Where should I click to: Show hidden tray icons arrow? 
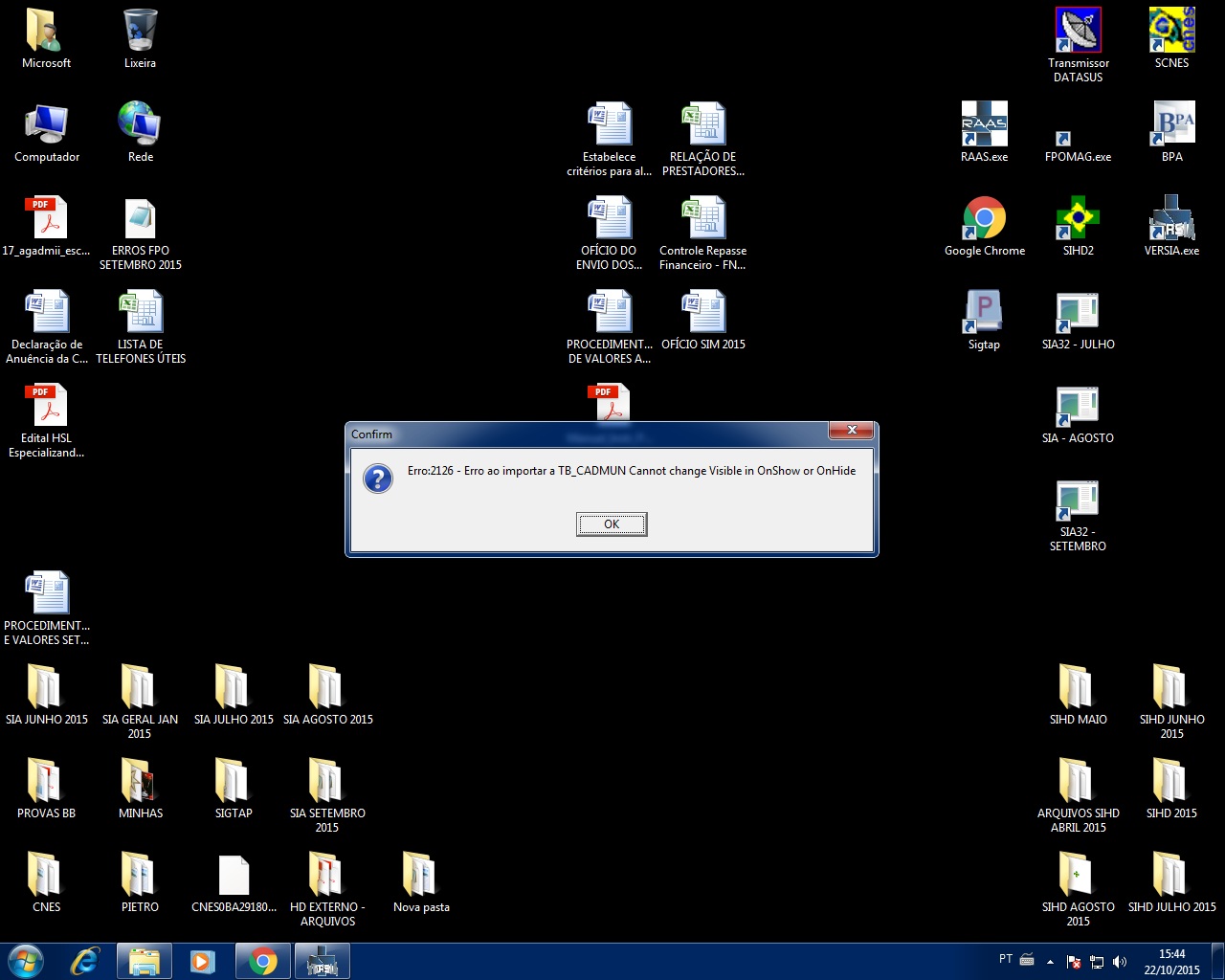tap(1050, 962)
